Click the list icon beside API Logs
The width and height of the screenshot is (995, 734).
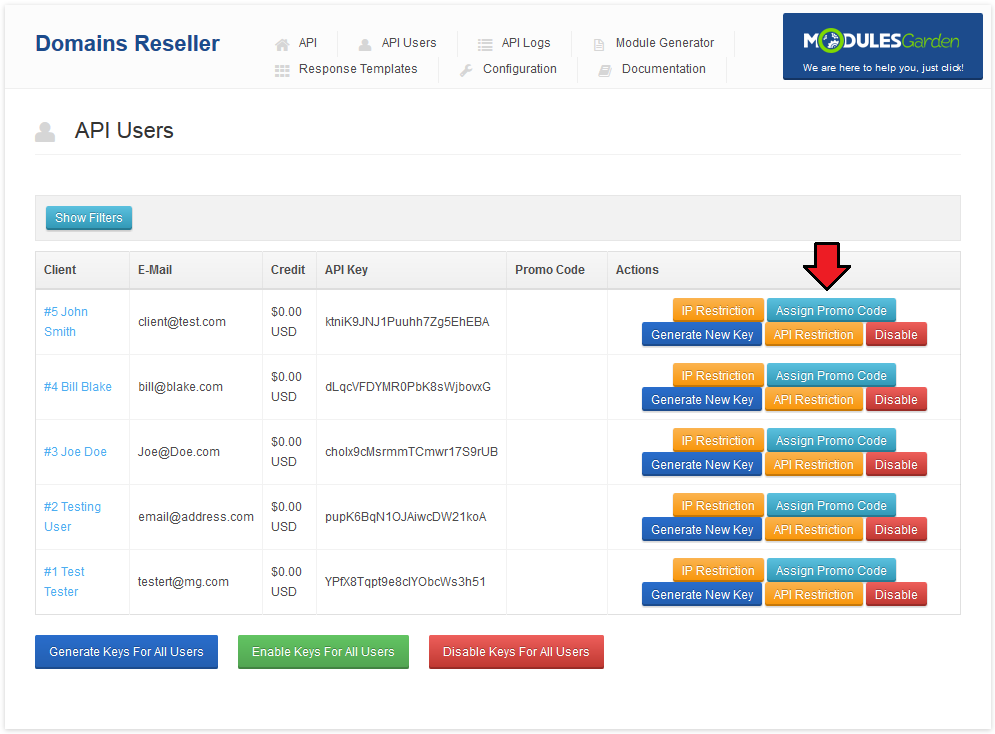tap(485, 44)
